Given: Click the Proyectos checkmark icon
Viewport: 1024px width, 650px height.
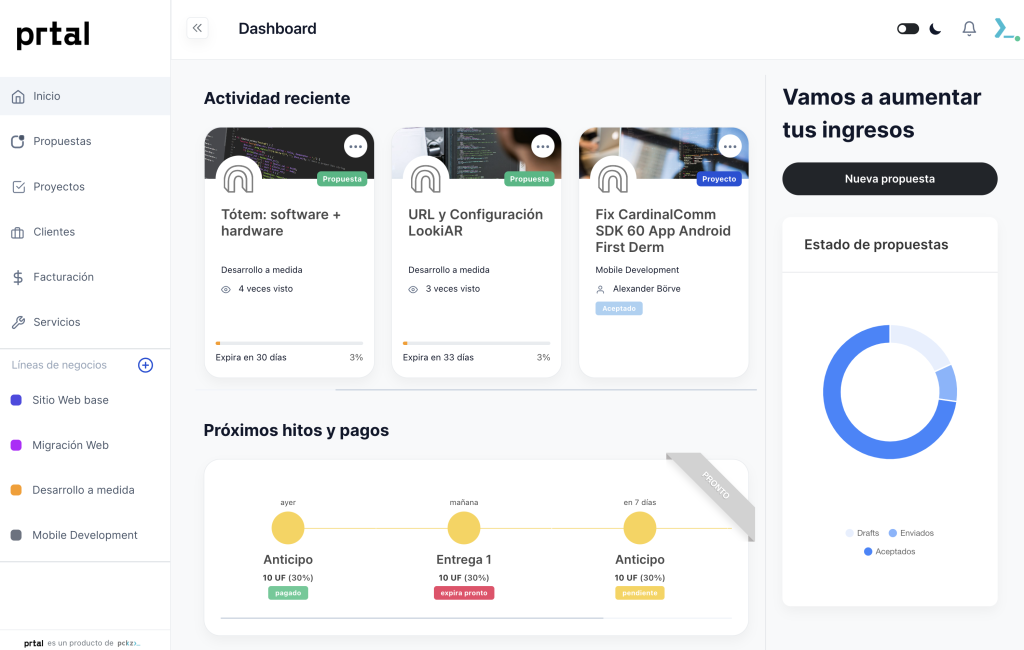Looking at the screenshot, I should tap(18, 187).
